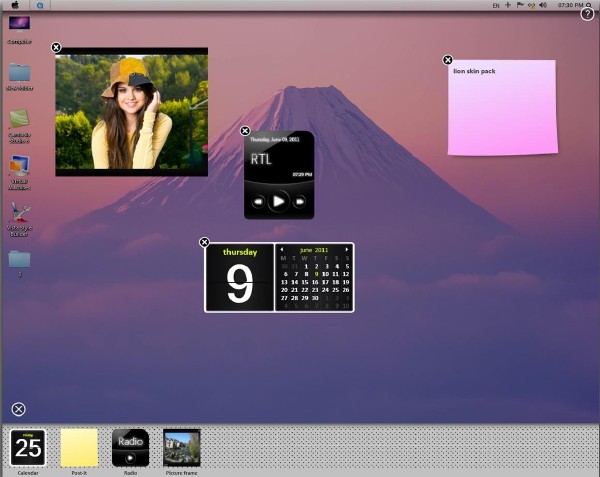The height and width of the screenshot is (477, 600).
Task: Add the Post-it widget from the widget bar
Action: [x=79, y=447]
